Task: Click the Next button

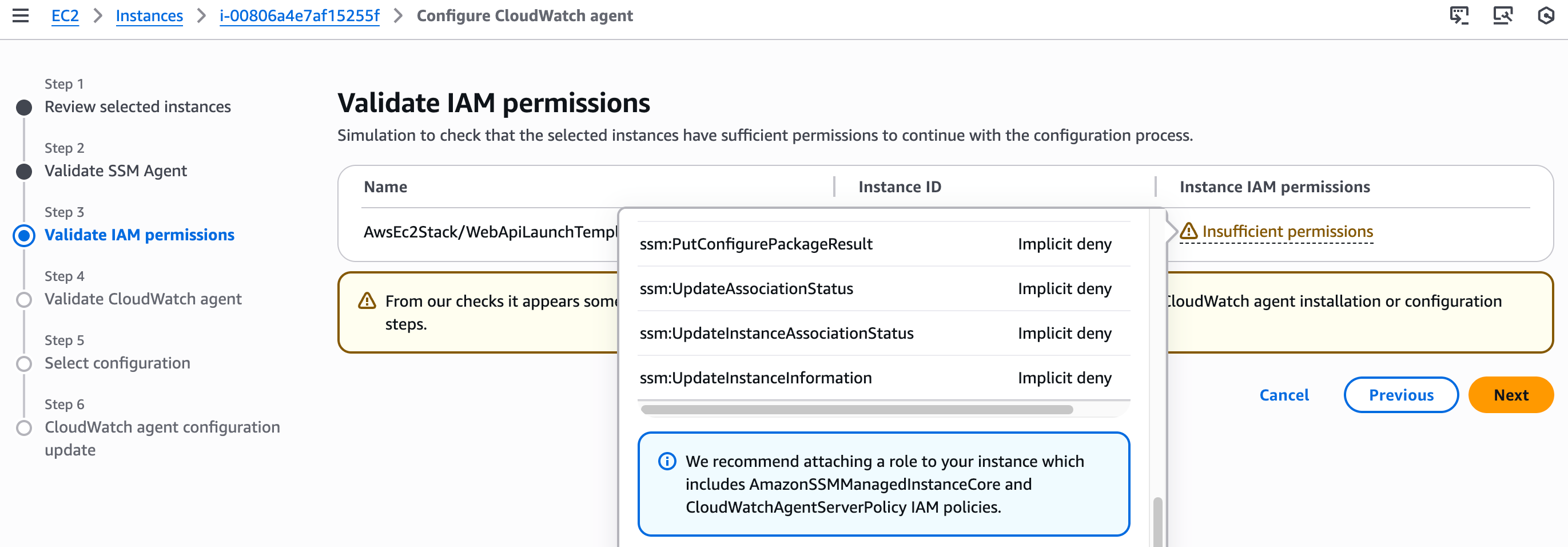Action: click(1511, 395)
